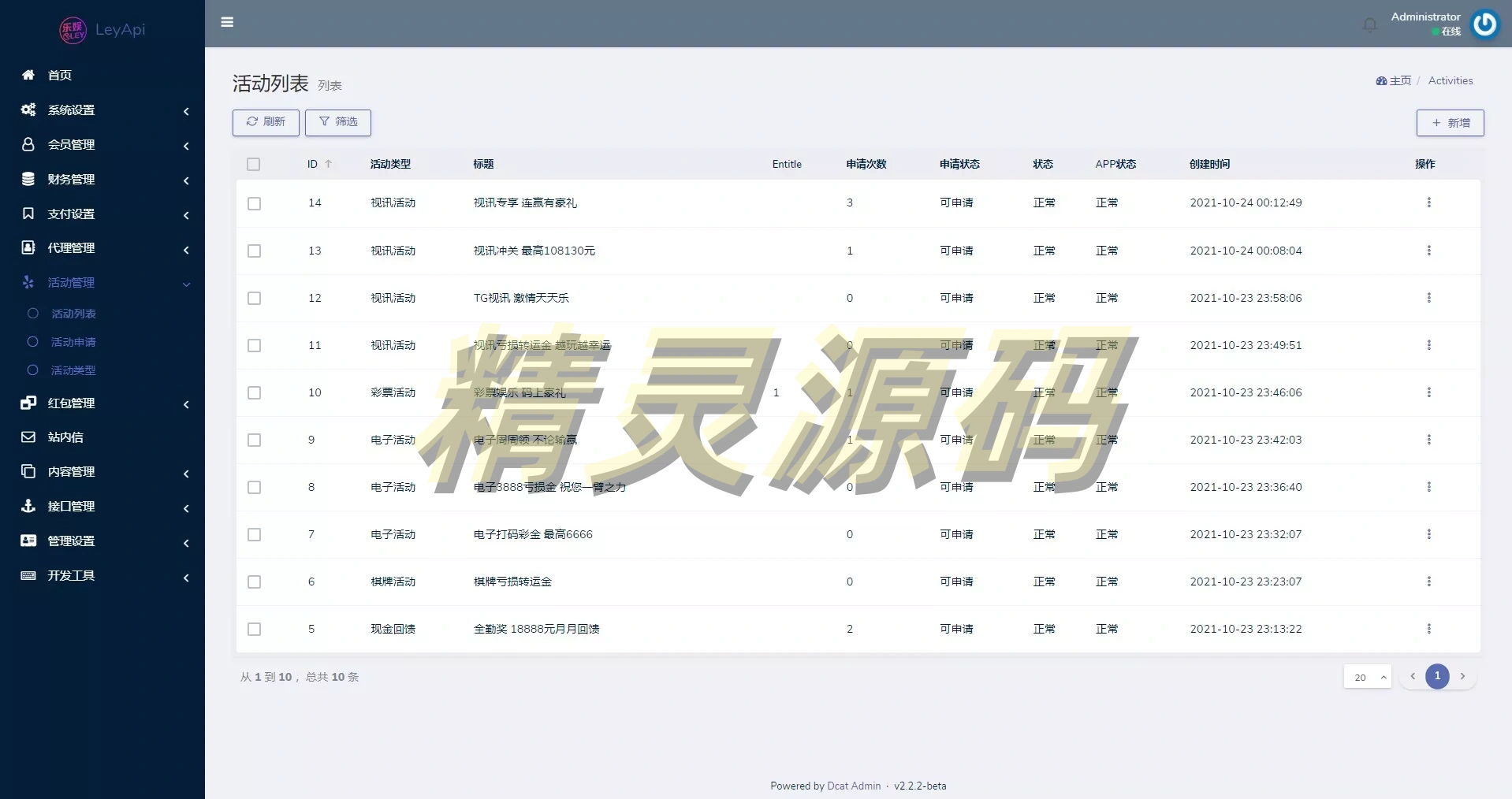Click the 站内信 envelope icon
Image resolution: width=1512 pixels, height=799 pixels.
coord(28,437)
